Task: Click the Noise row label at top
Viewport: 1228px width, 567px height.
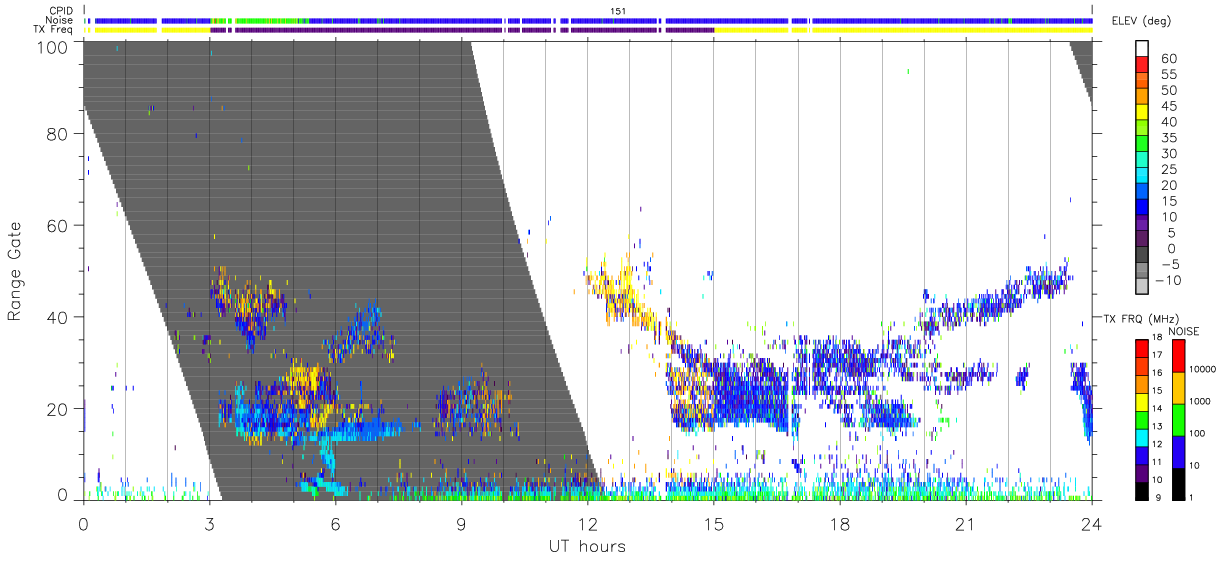Action: [x=61, y=20]
